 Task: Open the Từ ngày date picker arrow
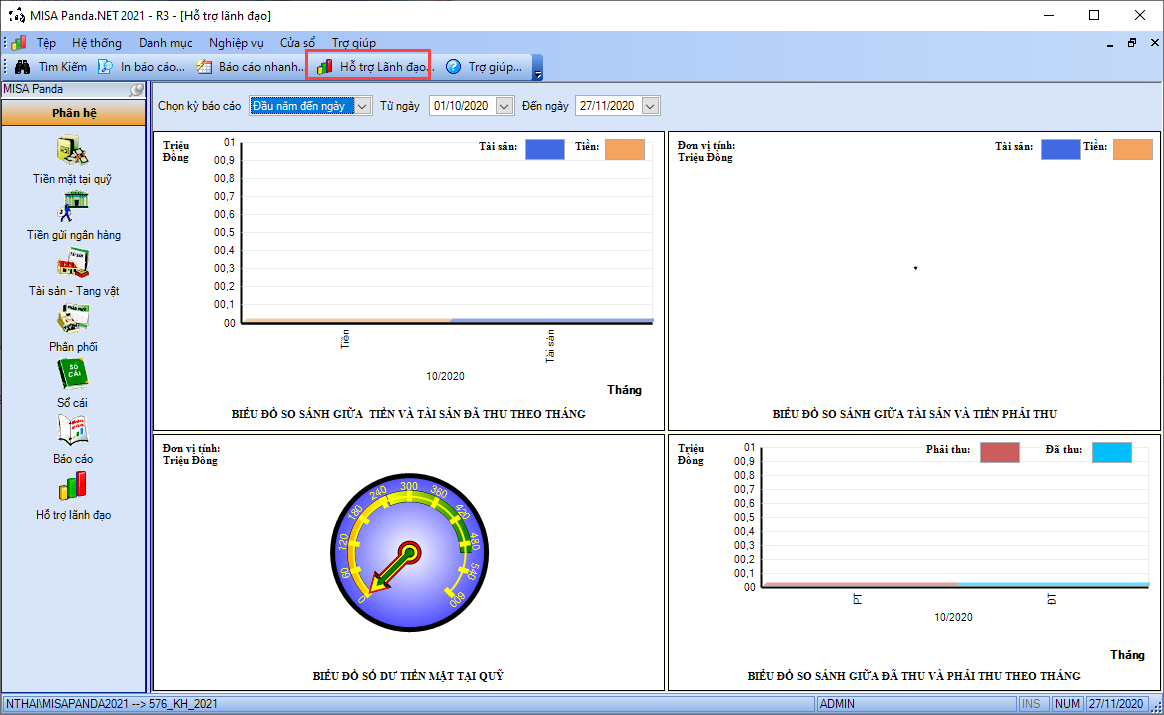coord(504,106)
